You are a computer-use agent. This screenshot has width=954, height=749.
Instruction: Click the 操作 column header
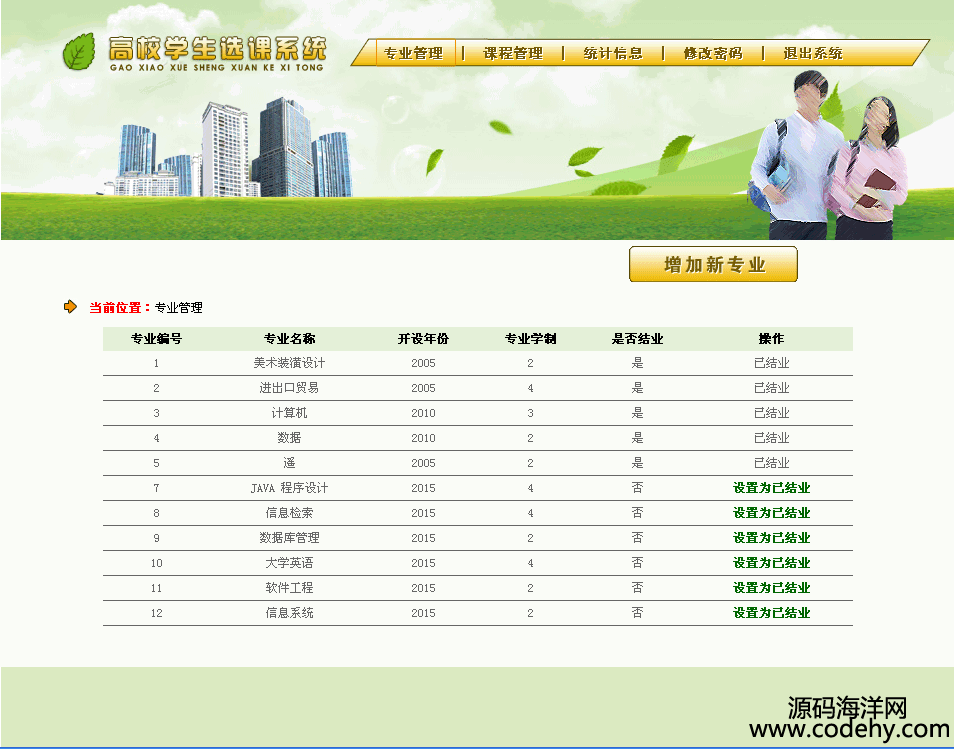click(771, 339)
